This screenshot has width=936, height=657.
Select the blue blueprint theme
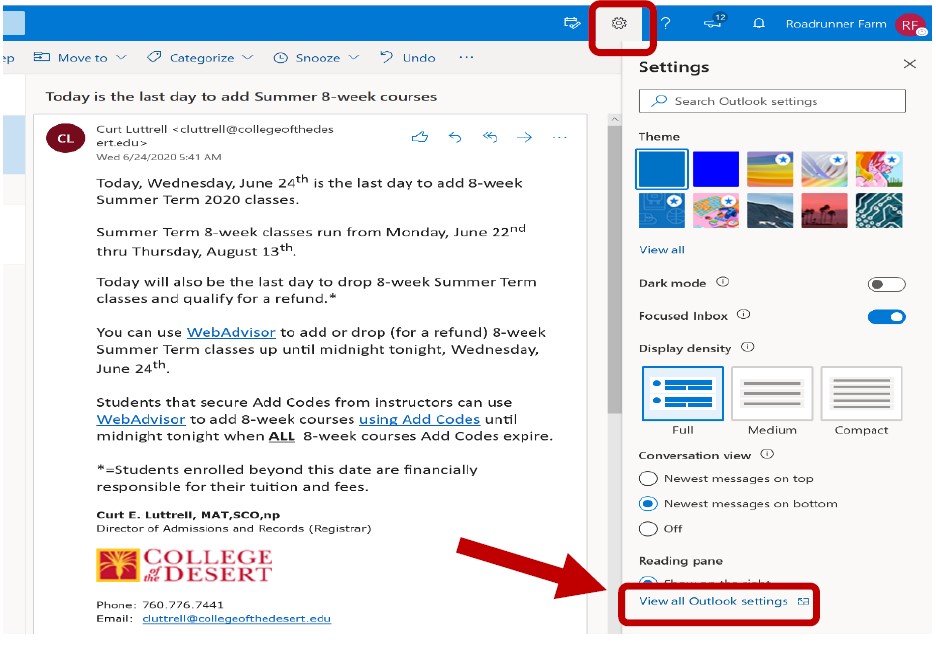click(661, 210)
